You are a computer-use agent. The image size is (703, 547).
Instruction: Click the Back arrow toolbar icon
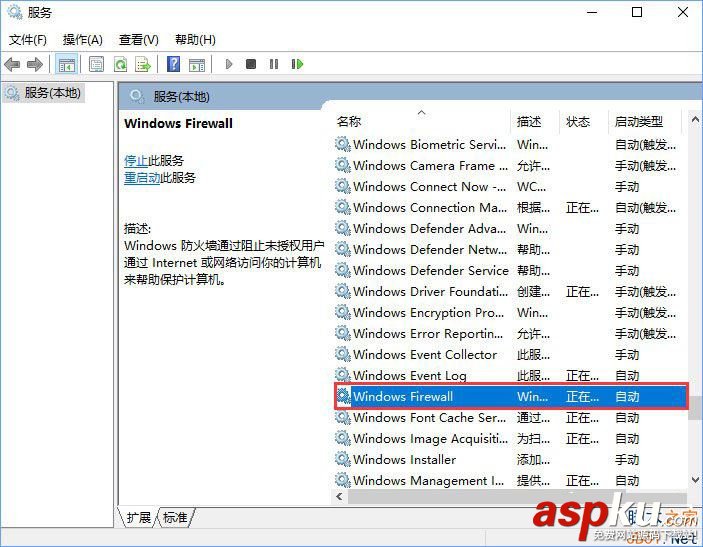(12, 65)
